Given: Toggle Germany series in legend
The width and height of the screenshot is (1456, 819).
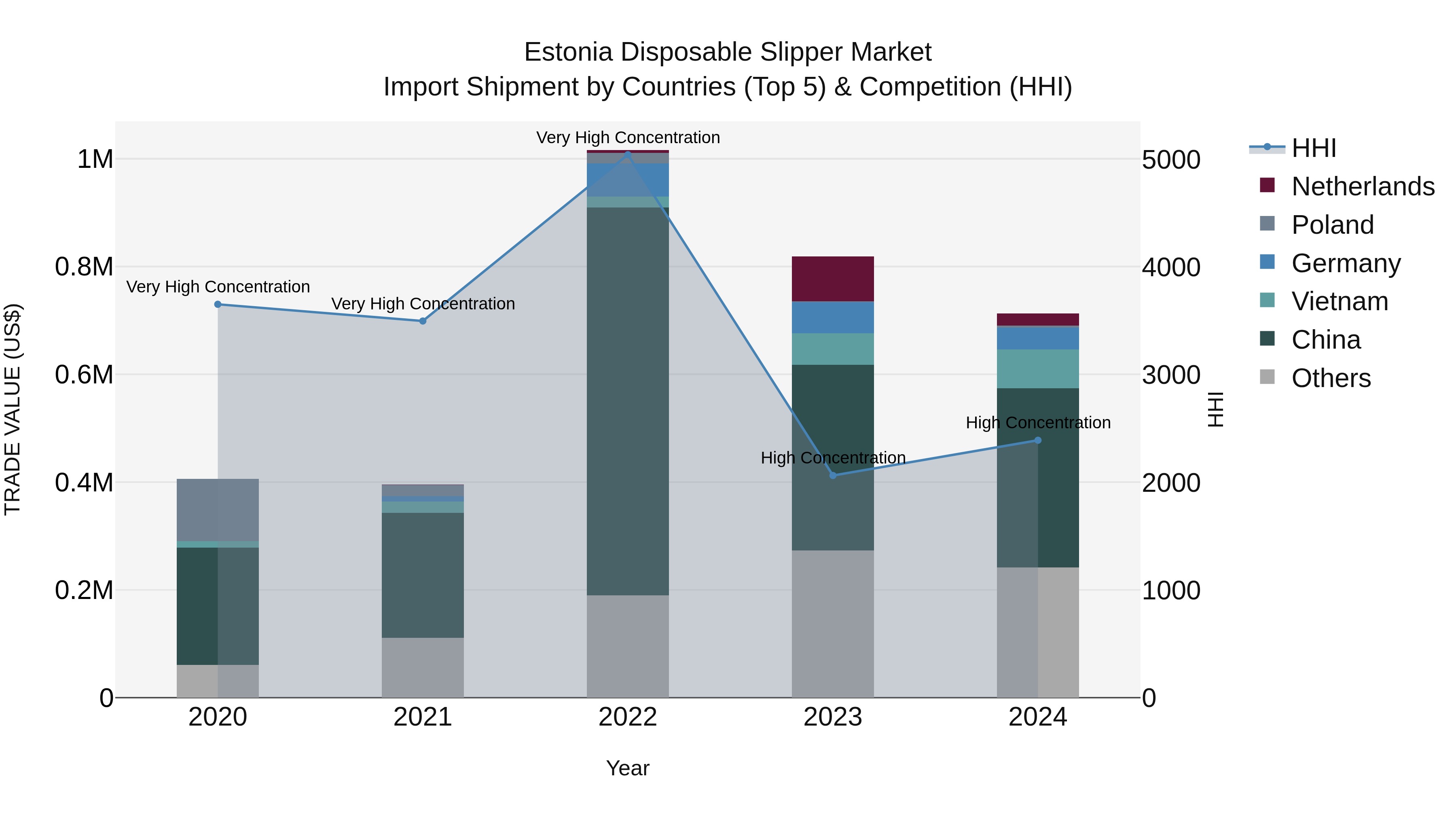Looking at the screenshot, I should (x=1330, y=263).
